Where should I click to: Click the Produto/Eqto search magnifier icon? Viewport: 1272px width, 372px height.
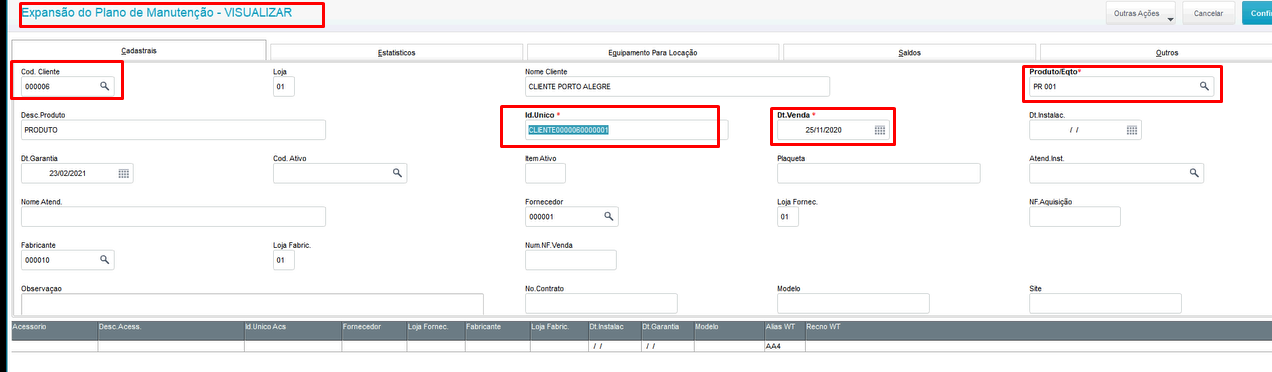tap(1204, 87)
